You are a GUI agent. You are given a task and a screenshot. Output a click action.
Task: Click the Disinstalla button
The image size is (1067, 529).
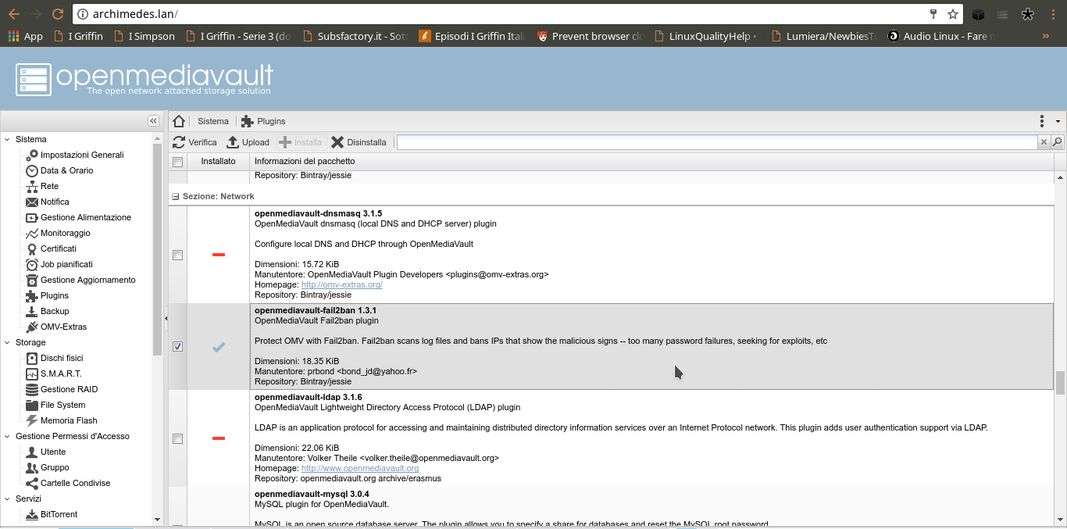pyautogui.click(x=359, y=142)
